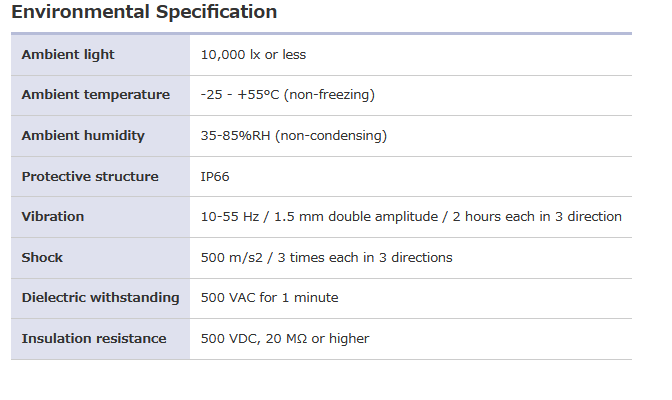This screenshot has width=672, height=400.
Task: Click the 500 VAC for 1 minute value
Action: [x=269, y=298]
